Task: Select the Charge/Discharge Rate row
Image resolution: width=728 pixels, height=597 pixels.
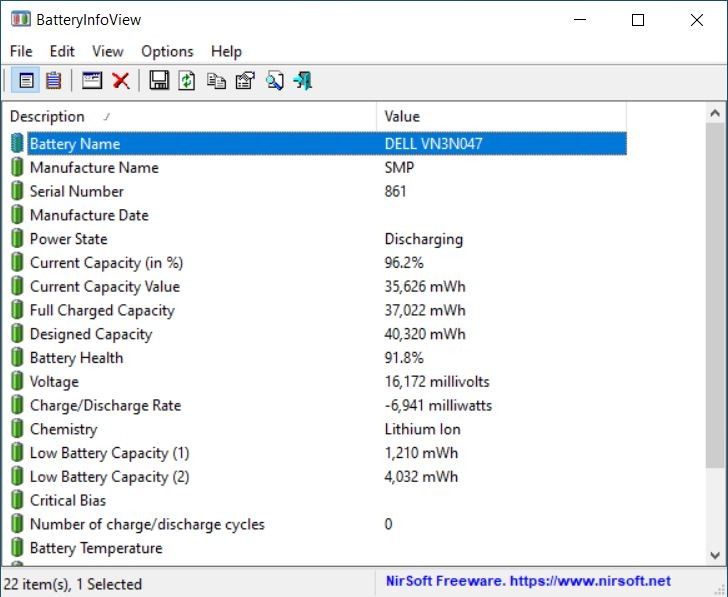Action: [105, 405]
